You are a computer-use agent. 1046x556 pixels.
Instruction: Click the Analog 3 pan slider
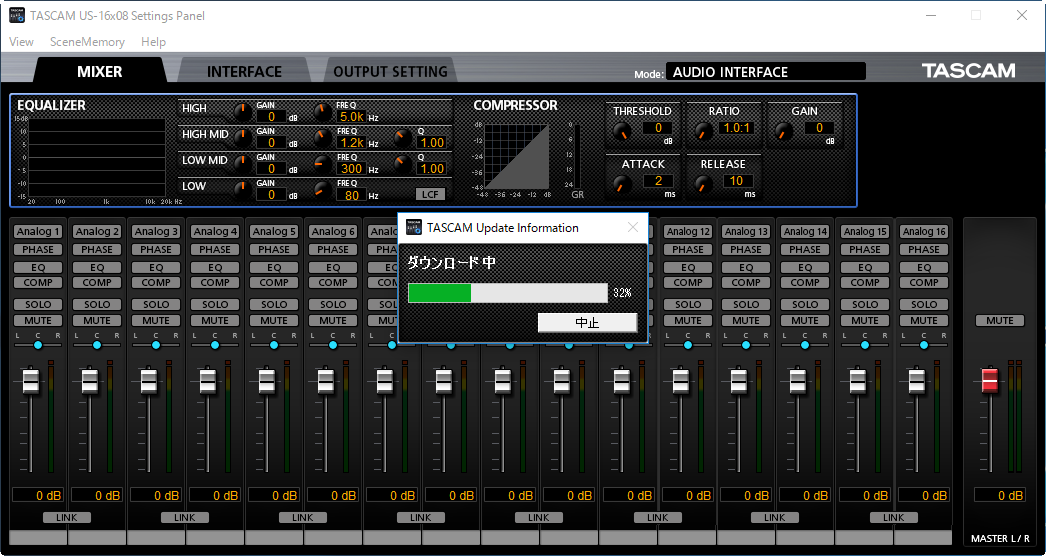(x=156, y=345)
